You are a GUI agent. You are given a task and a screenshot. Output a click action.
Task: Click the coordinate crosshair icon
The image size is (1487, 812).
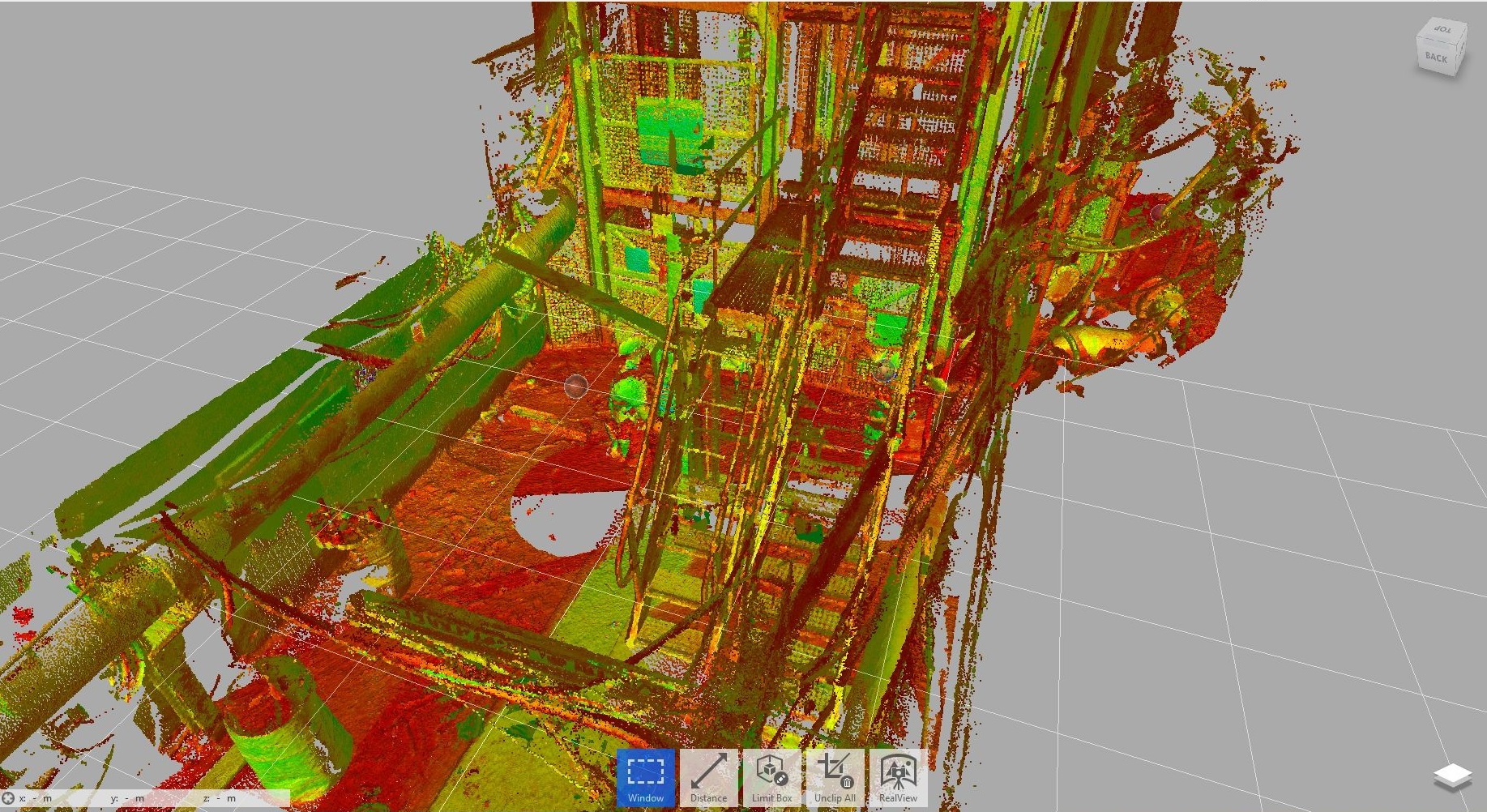[x=9, y=798]
